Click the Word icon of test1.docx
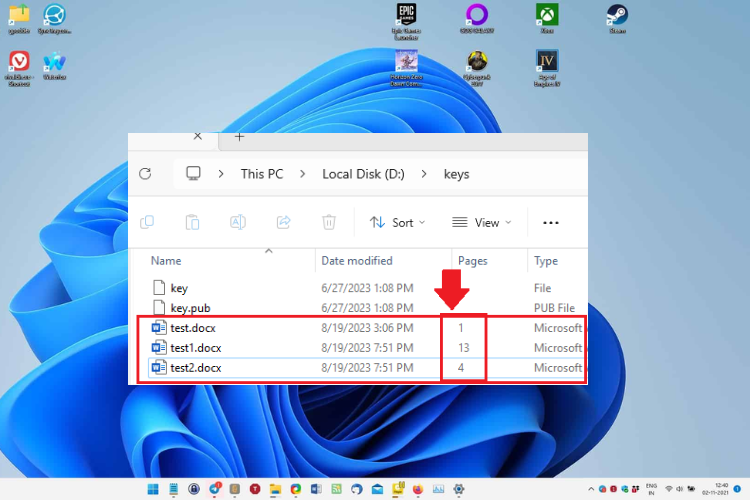The width and height of the screenshot is (750, 500). pos(159,348)
